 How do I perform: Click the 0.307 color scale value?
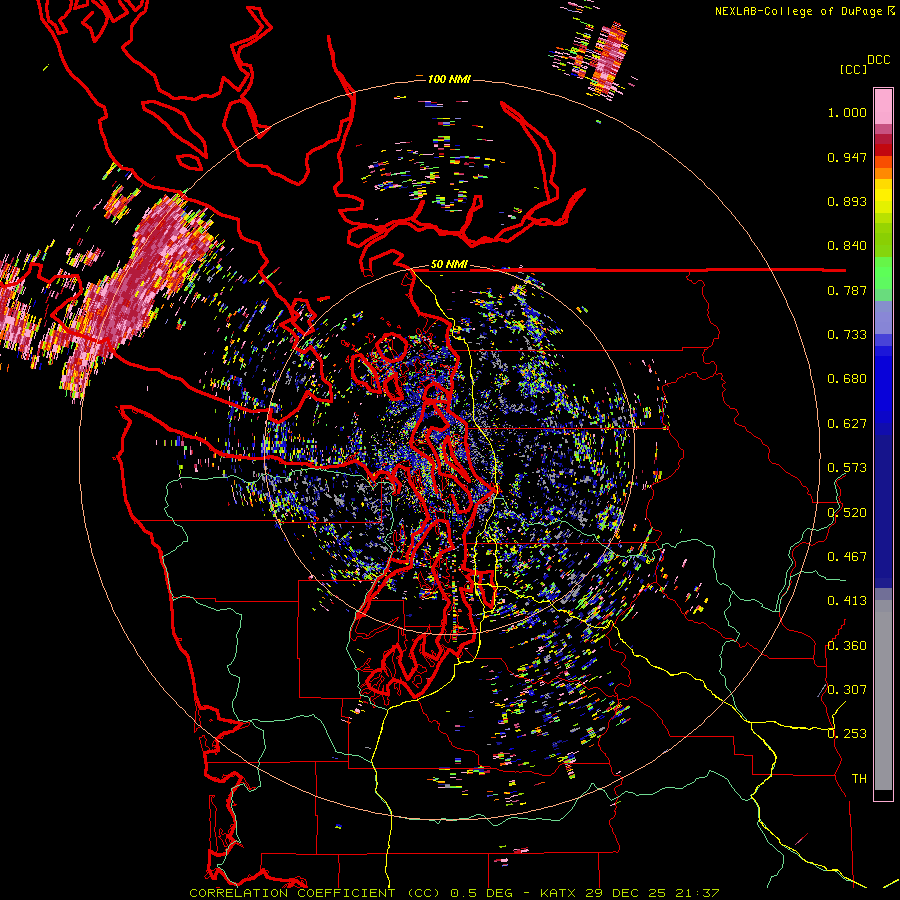point(847,690)
